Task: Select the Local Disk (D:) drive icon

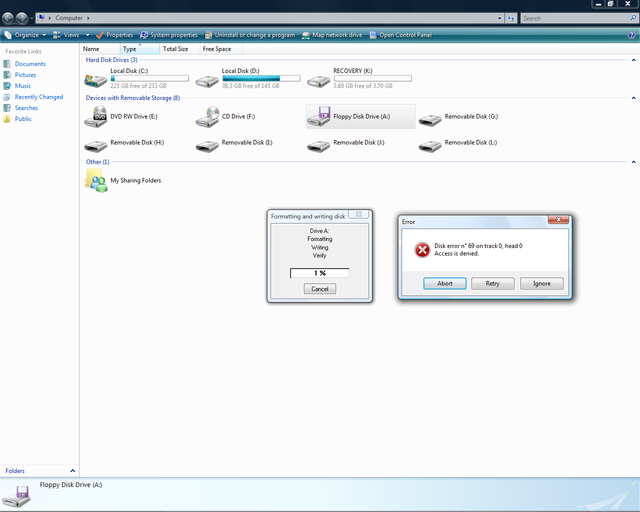Action: (207, 80)
